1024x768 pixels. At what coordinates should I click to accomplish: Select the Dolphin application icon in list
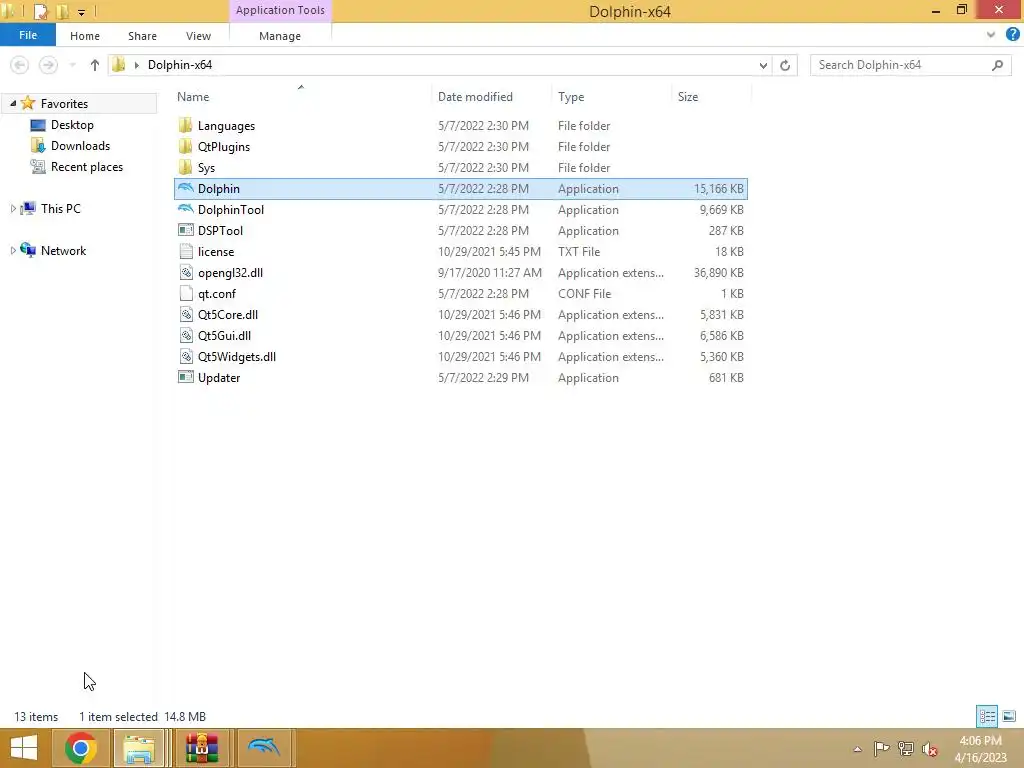click(185, 189)
